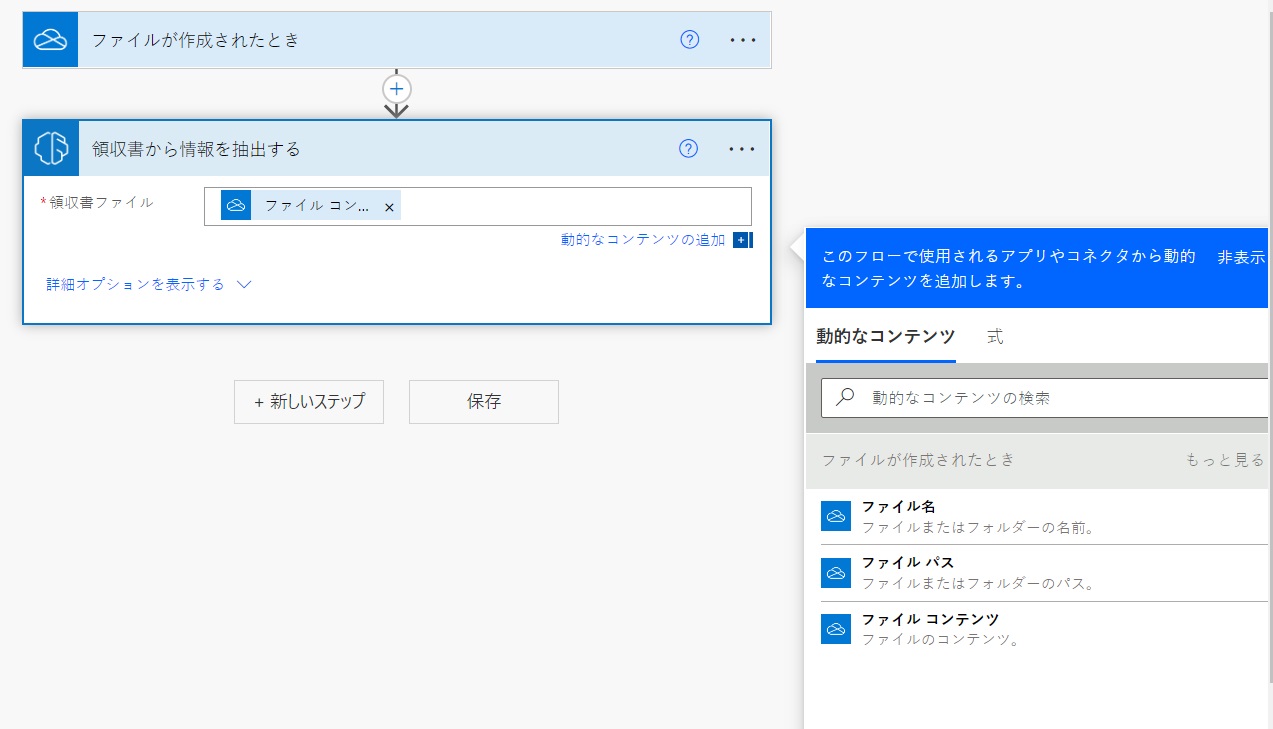Select the 動的なコンテンツ tab
The width and height of the screenshot is (1273, 729).
click(x=885, y=337)
